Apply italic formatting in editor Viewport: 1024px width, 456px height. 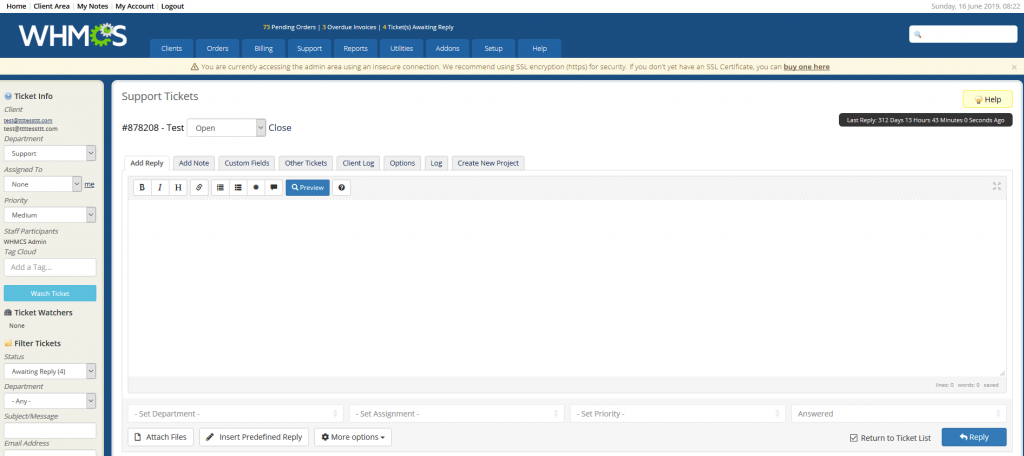[160, 187]
